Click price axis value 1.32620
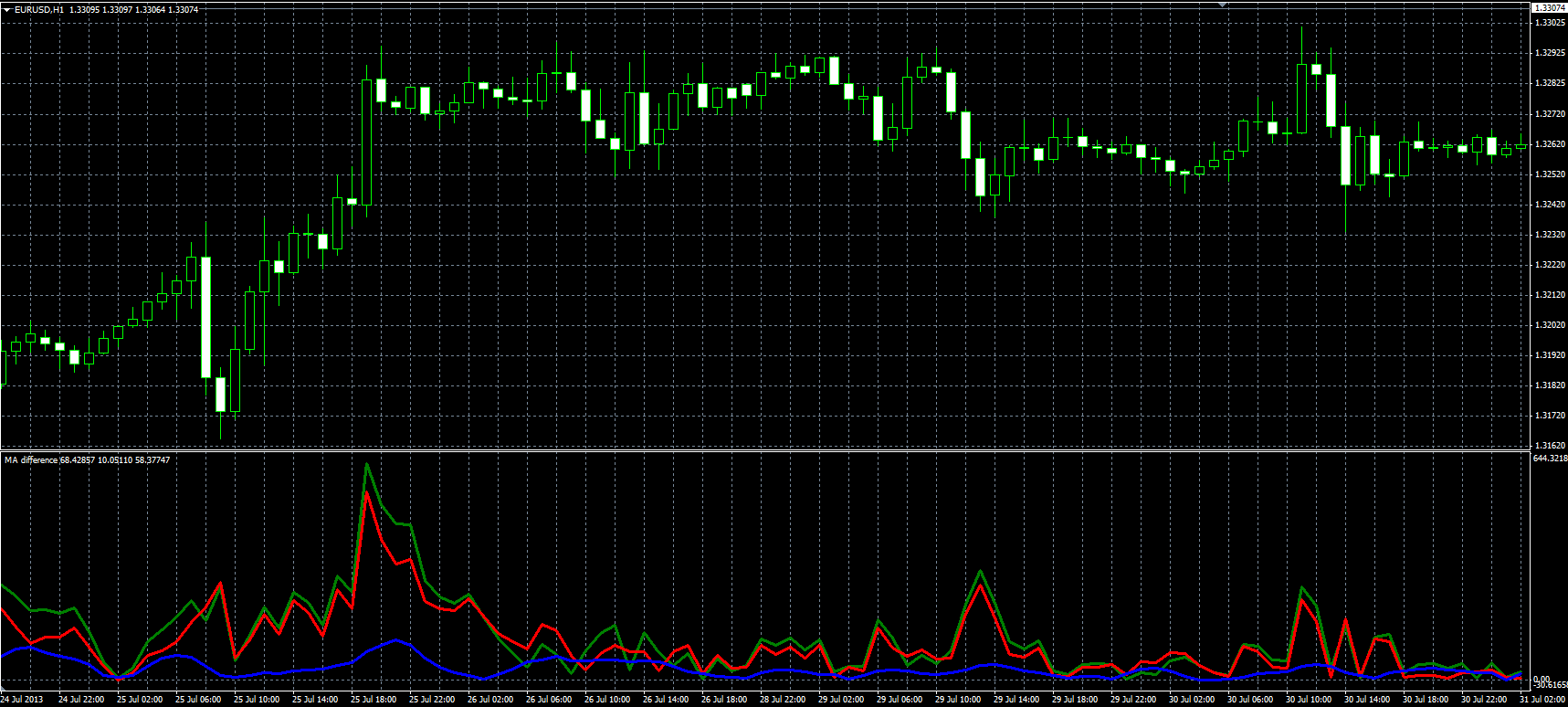The width and height of the screenshot is (1568, 707). click(1551, 144)
